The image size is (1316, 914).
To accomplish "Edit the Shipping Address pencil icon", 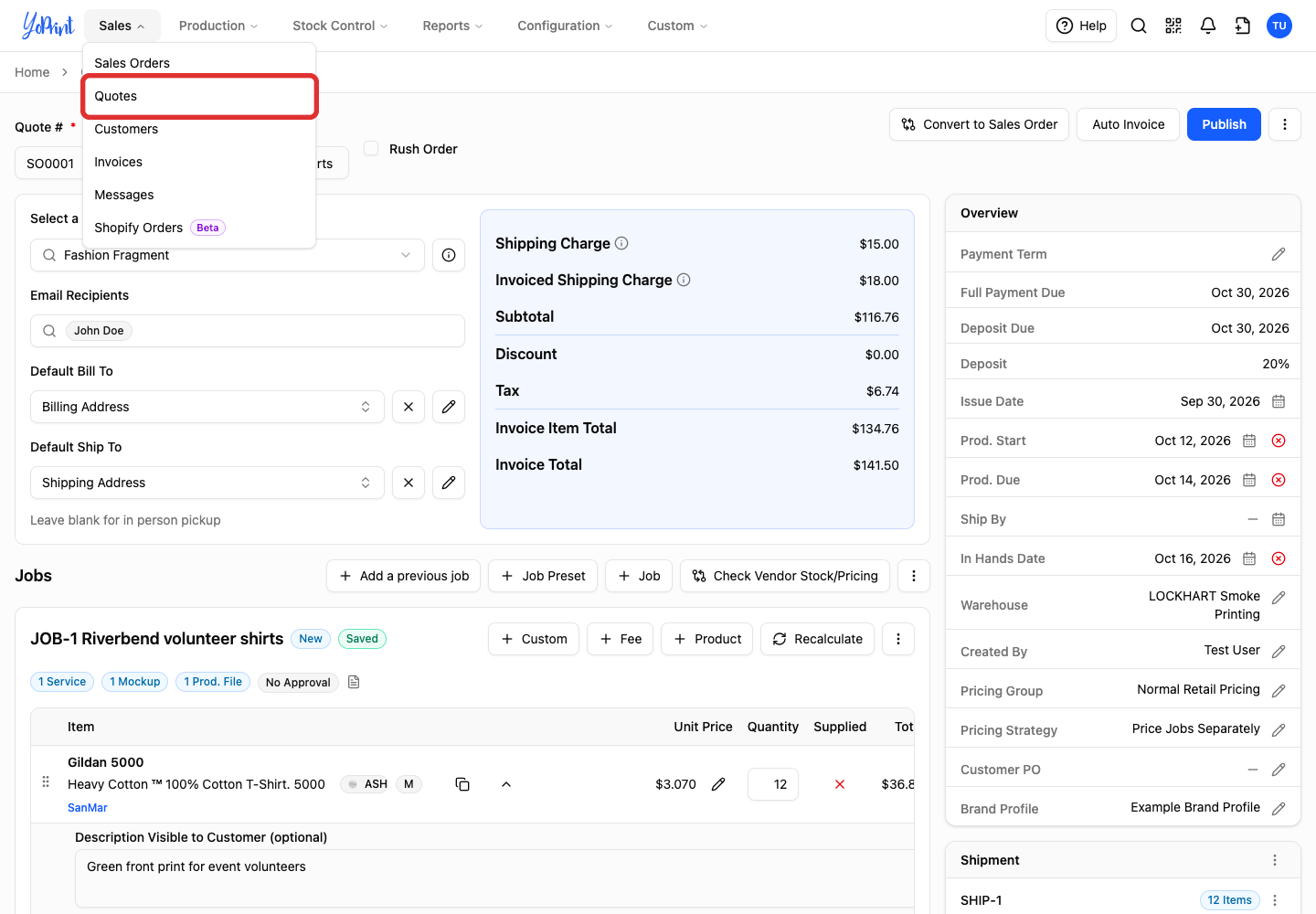I will [449, 483].
